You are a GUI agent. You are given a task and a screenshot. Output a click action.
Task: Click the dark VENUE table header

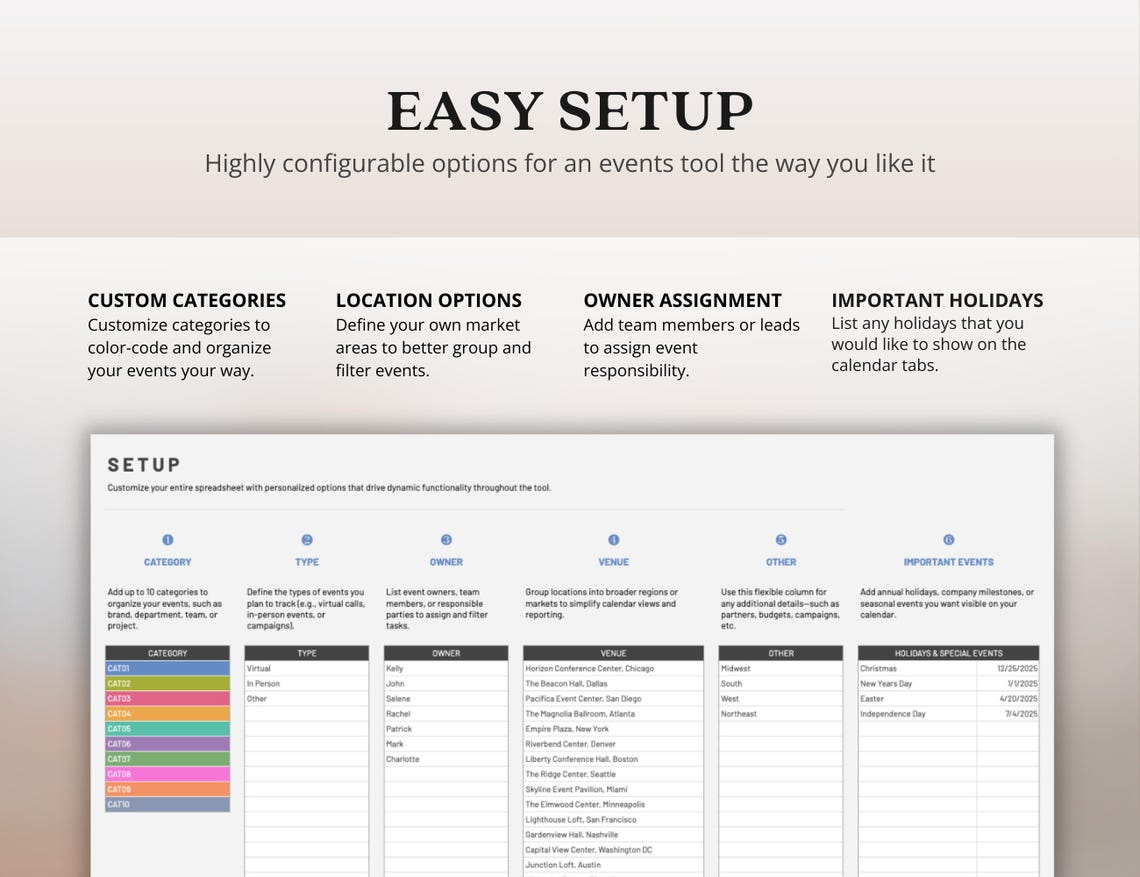614,653
